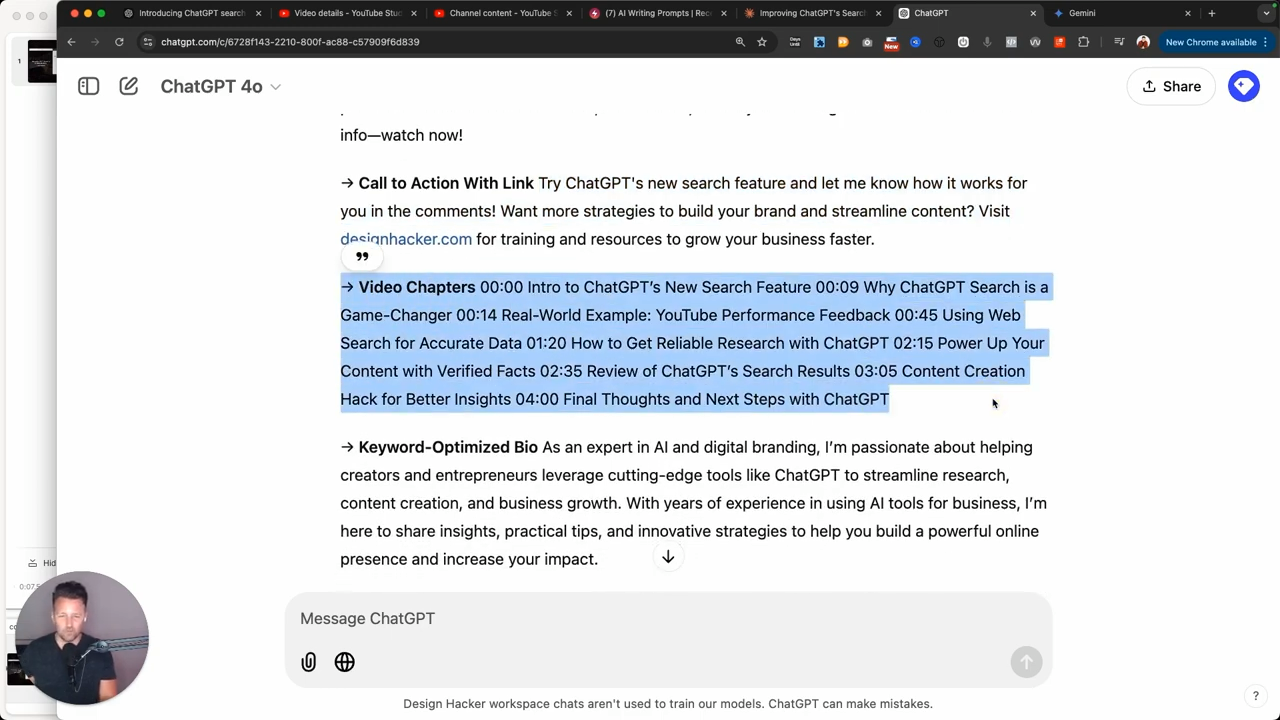Open the designhacker.com link
This screenshot has width=1280, height=720.
click(406, 240)
